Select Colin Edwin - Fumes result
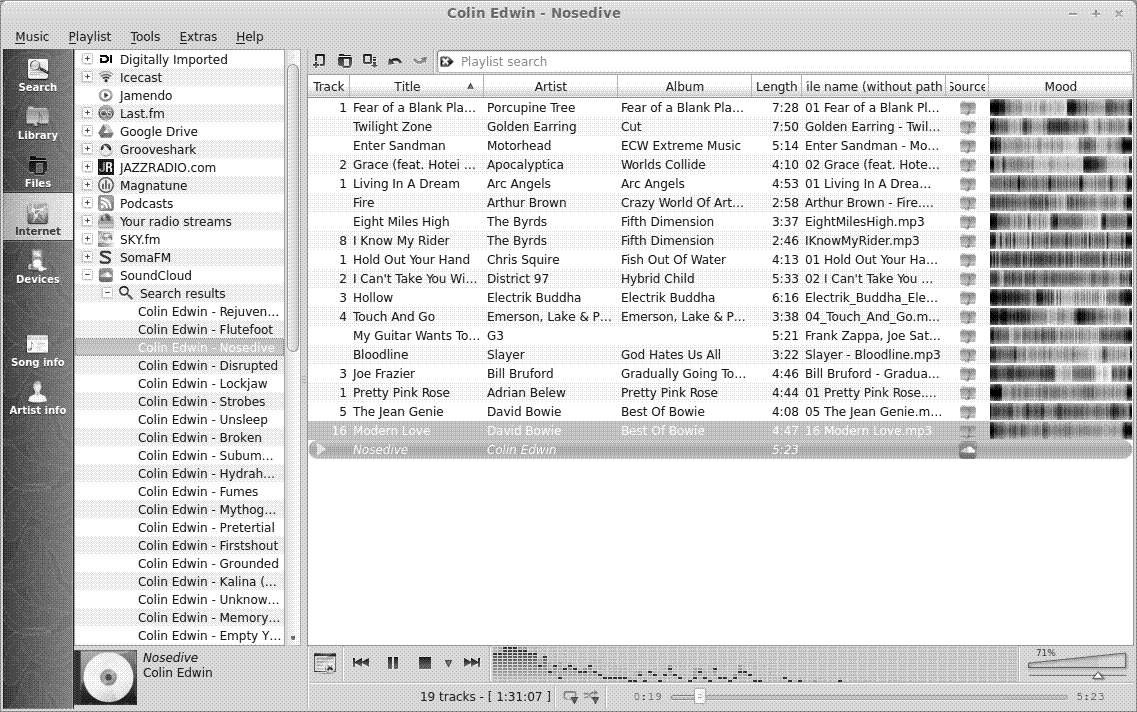1137x712 pixels. (x=198, y=492)
